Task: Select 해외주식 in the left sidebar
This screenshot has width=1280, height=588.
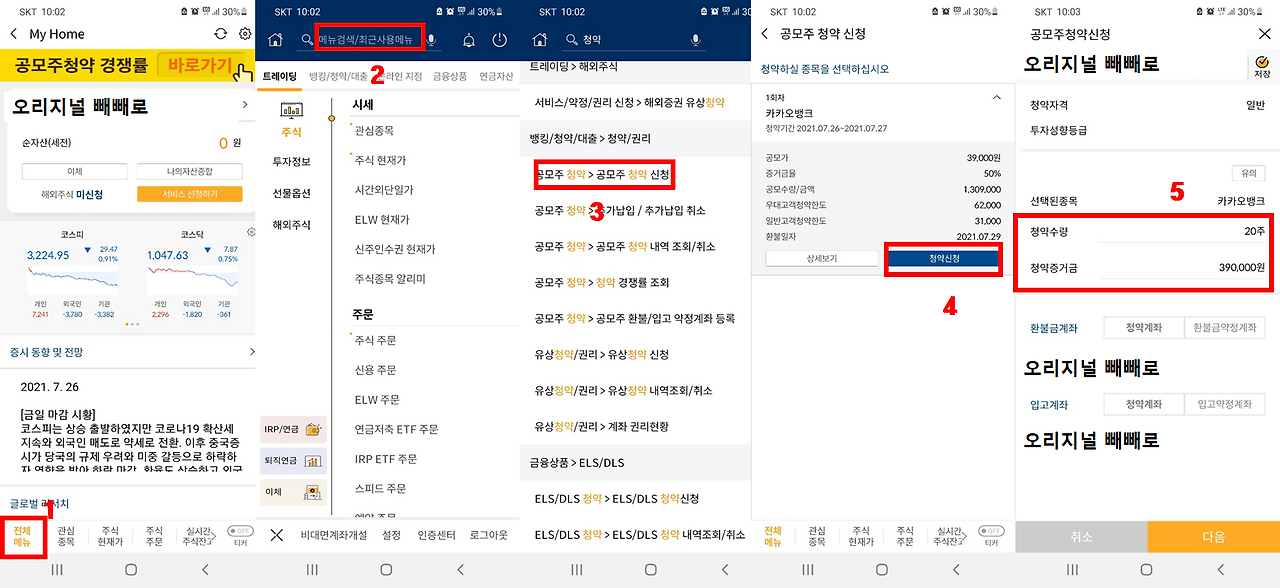Action: tap(292, 225)
